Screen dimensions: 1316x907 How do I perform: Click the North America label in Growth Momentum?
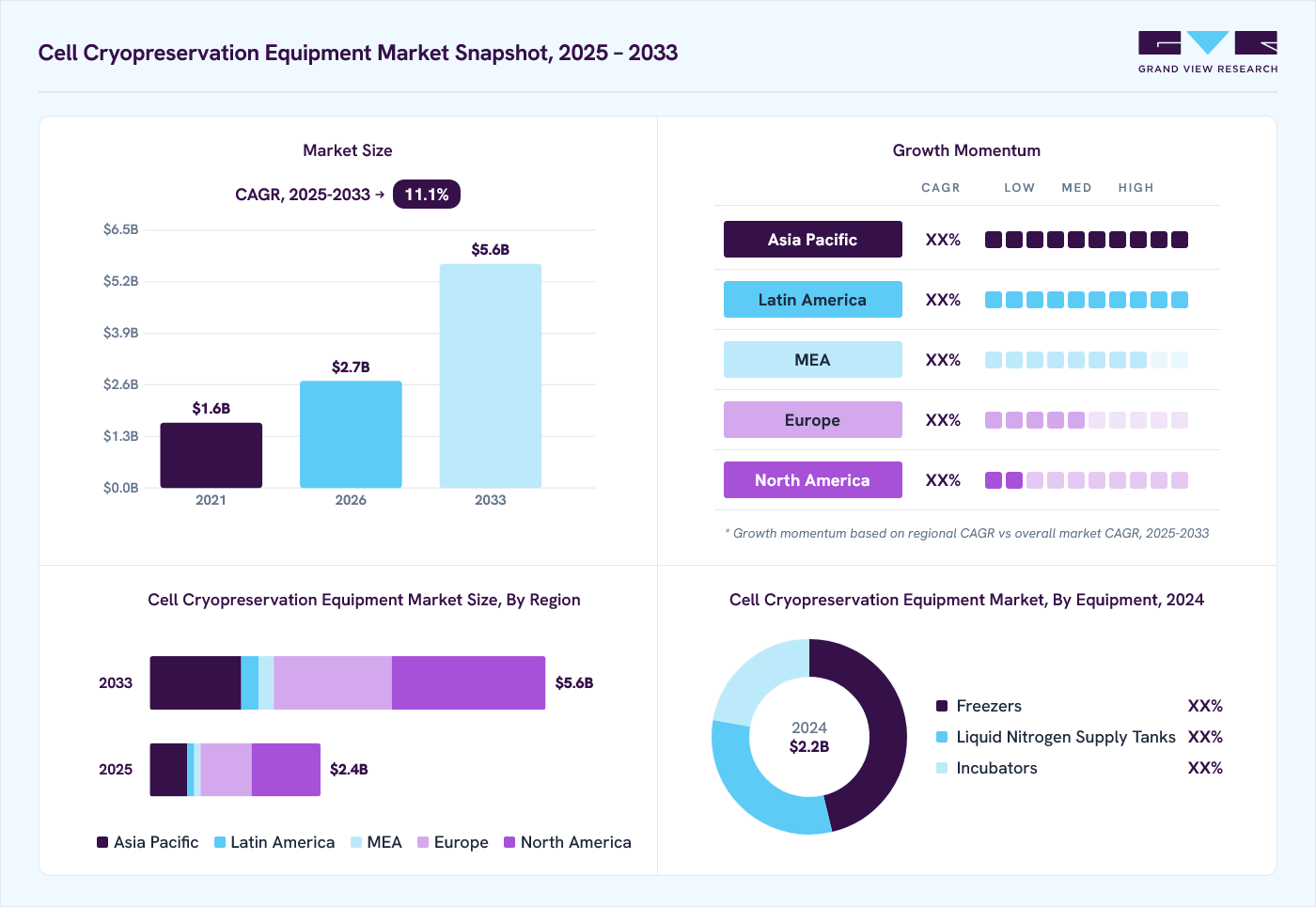(x=813, y=480)
